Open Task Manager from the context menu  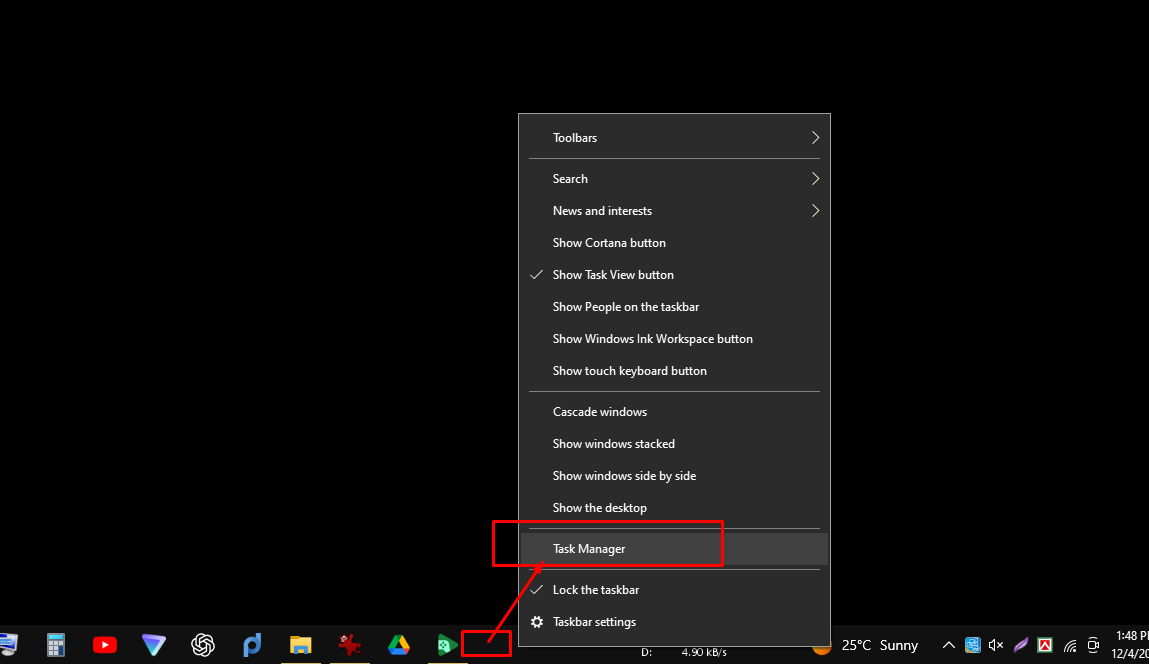[x=589, y=548]
